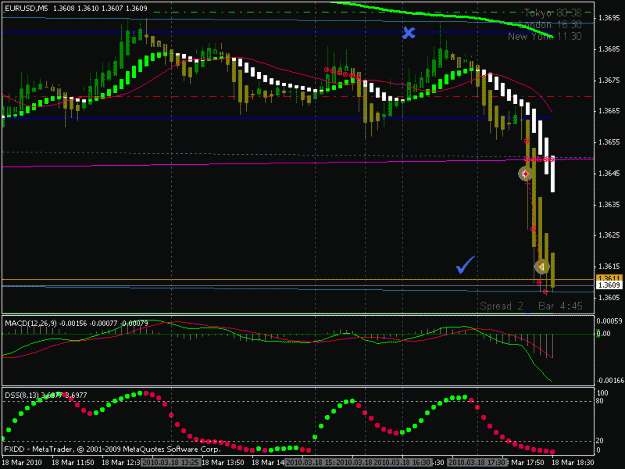Click the 1.3645 price axis value
This screenshot has width=625, height=469.
coord(609,173)
